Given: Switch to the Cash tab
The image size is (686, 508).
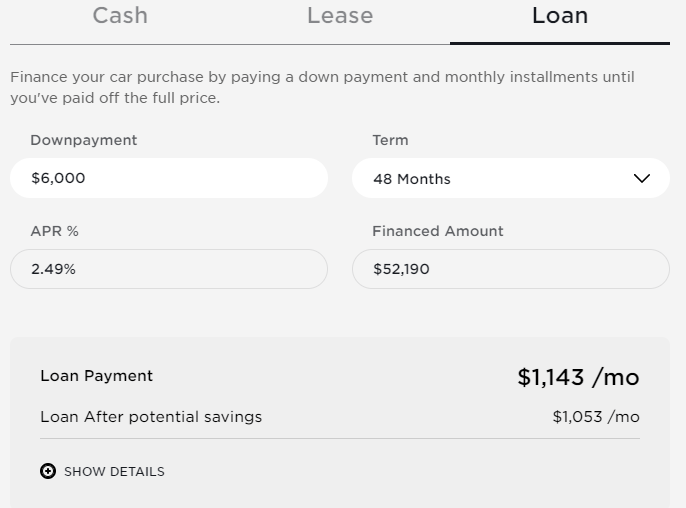Looking at the screenshot, I should (x=120, y=16).
